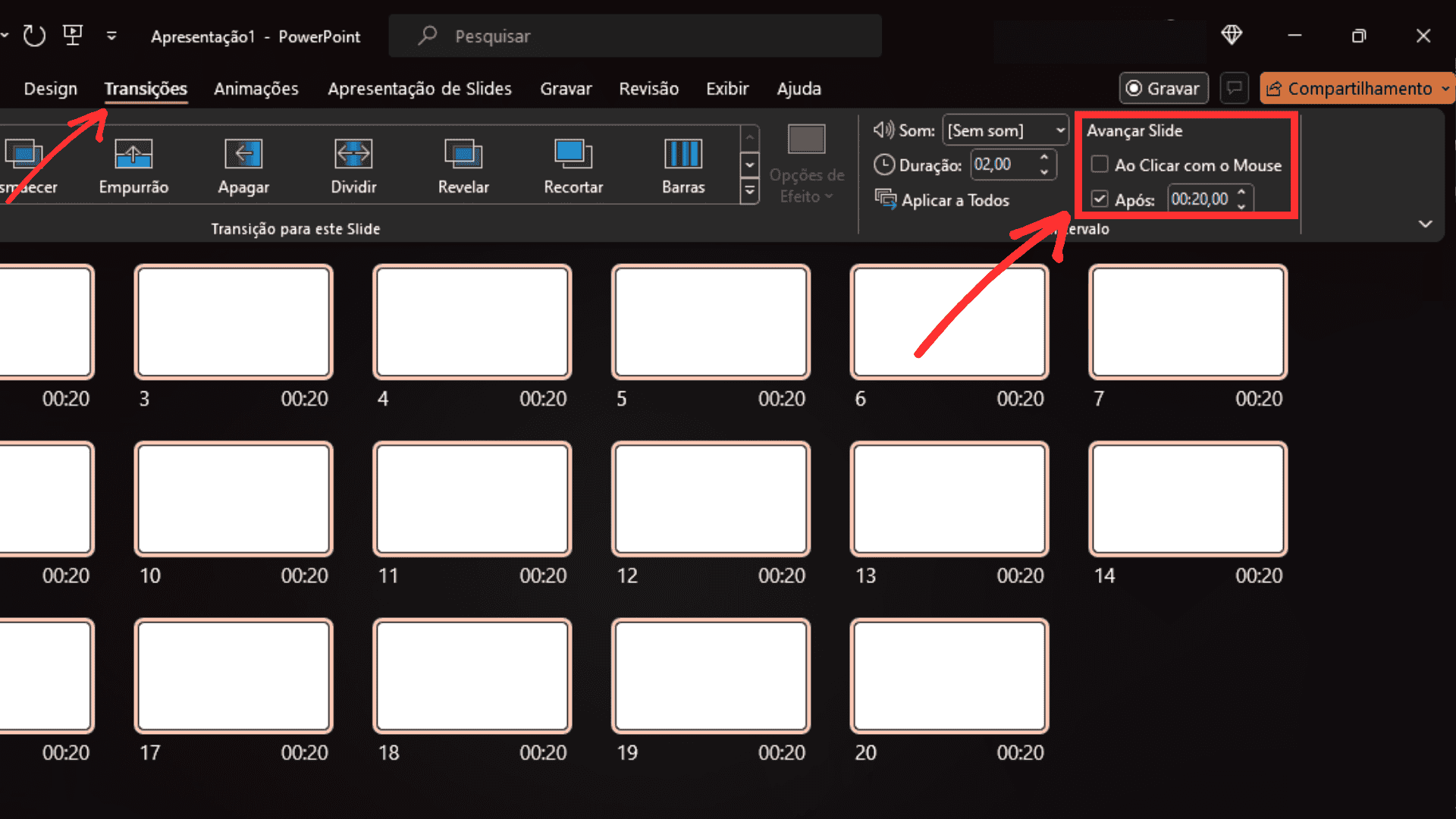Click the diamond premium icon
This screenshot has width=1456, height=819.
click(1232, 35)
